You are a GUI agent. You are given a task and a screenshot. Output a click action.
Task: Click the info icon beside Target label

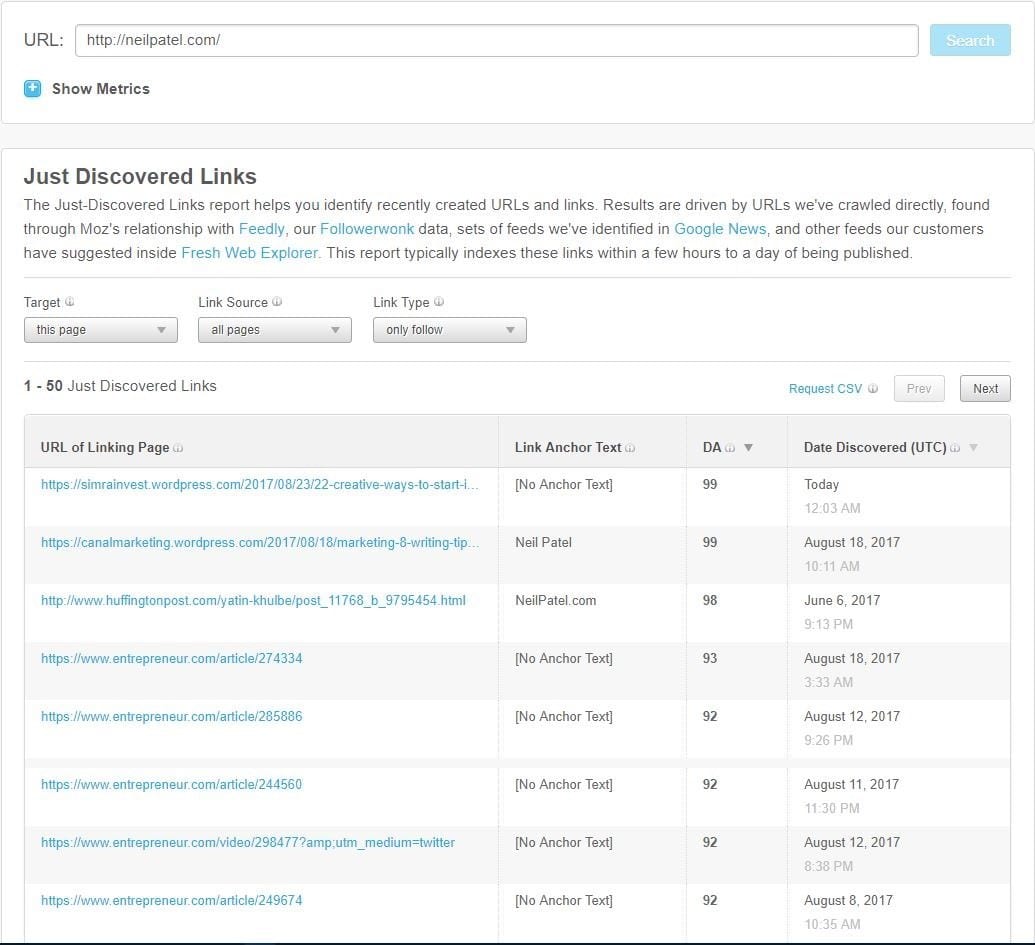point(70,302)
